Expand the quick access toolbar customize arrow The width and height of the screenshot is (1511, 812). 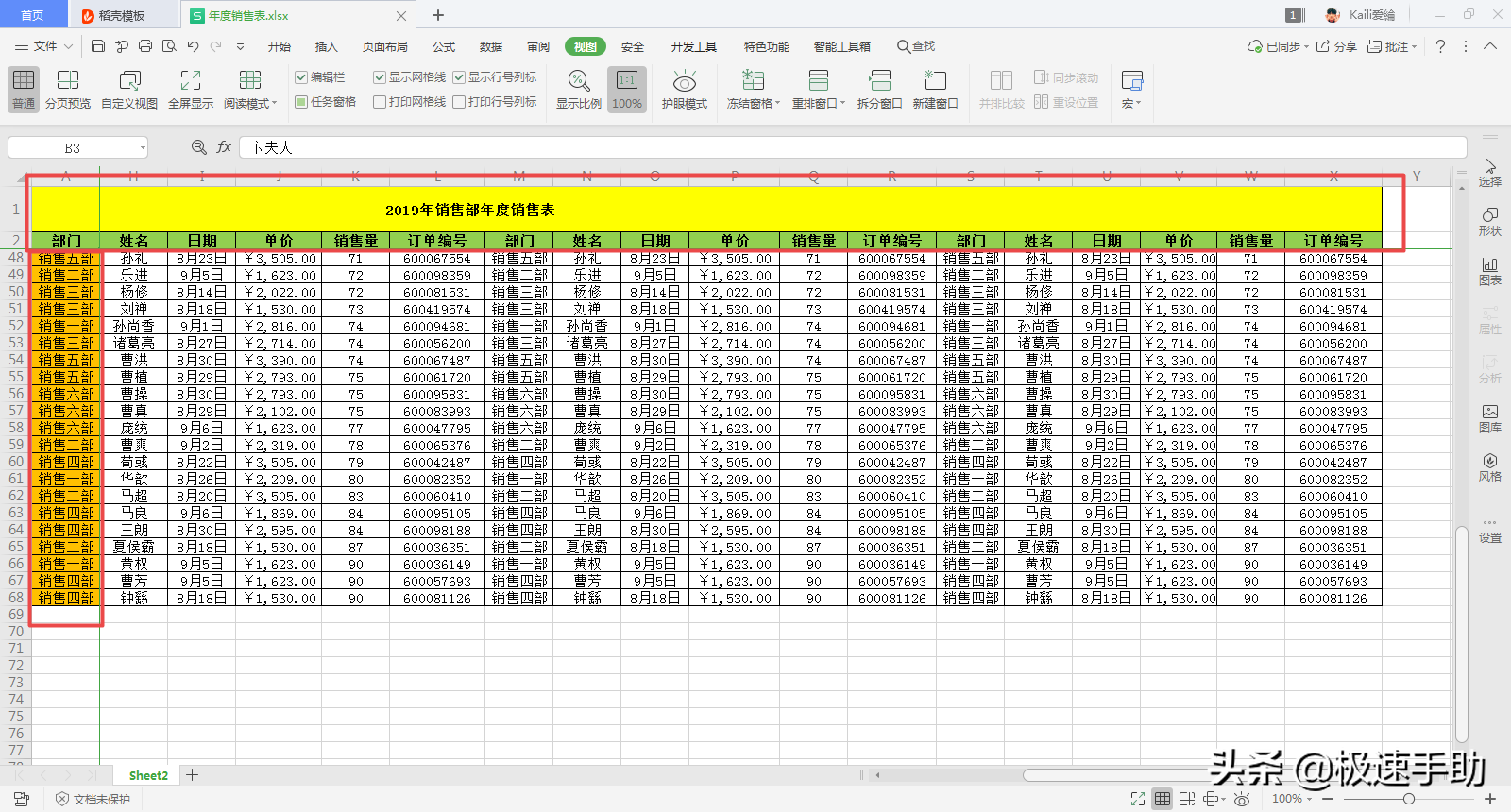click(x=240, y=46)
